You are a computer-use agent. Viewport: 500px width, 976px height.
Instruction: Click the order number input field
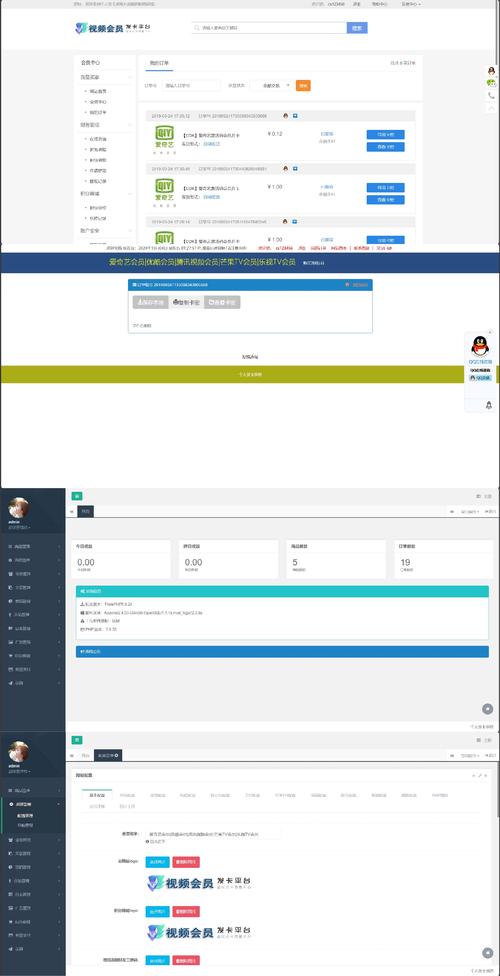191,85
